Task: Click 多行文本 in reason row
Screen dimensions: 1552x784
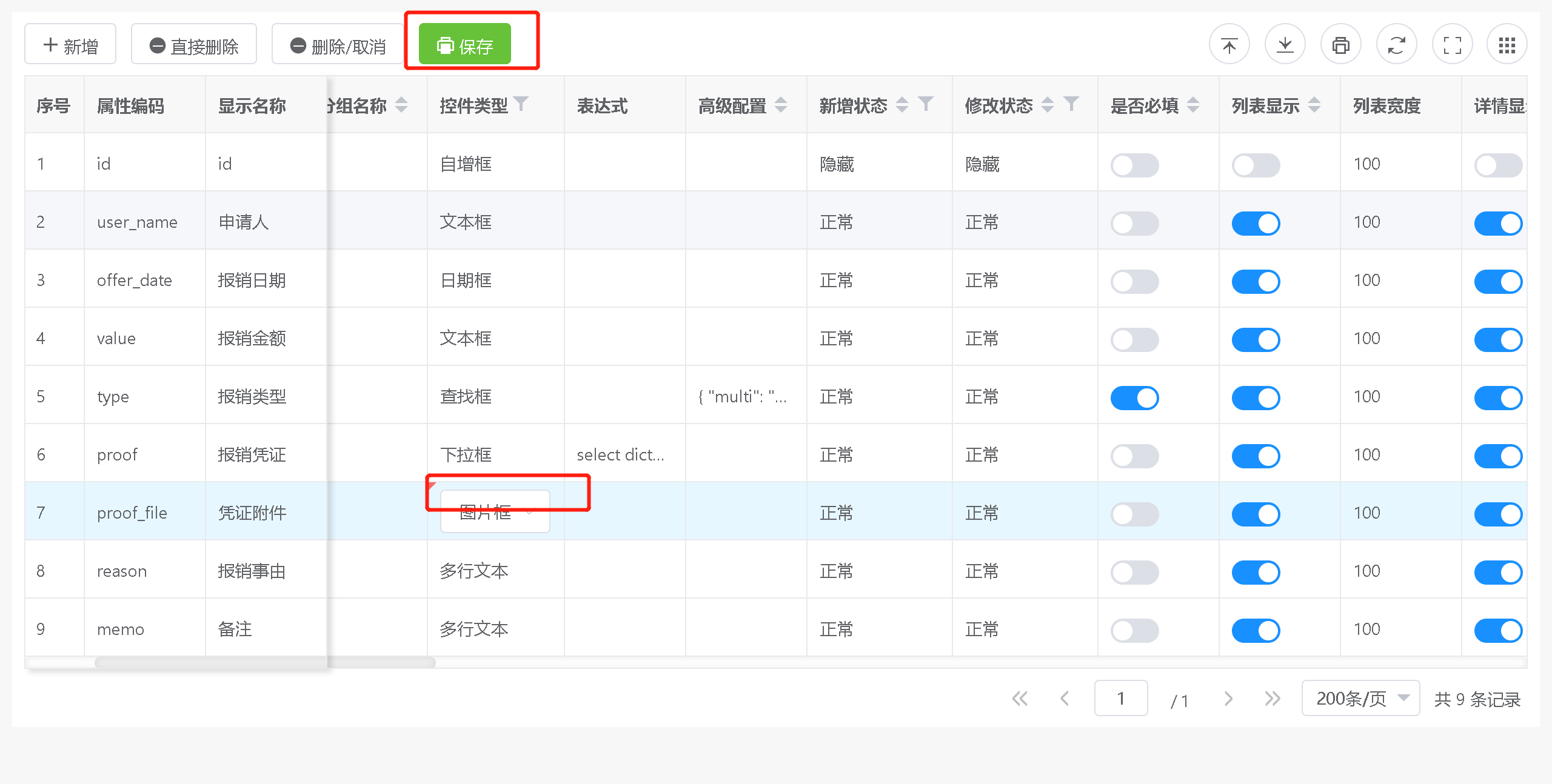Action: click(474, 571)
